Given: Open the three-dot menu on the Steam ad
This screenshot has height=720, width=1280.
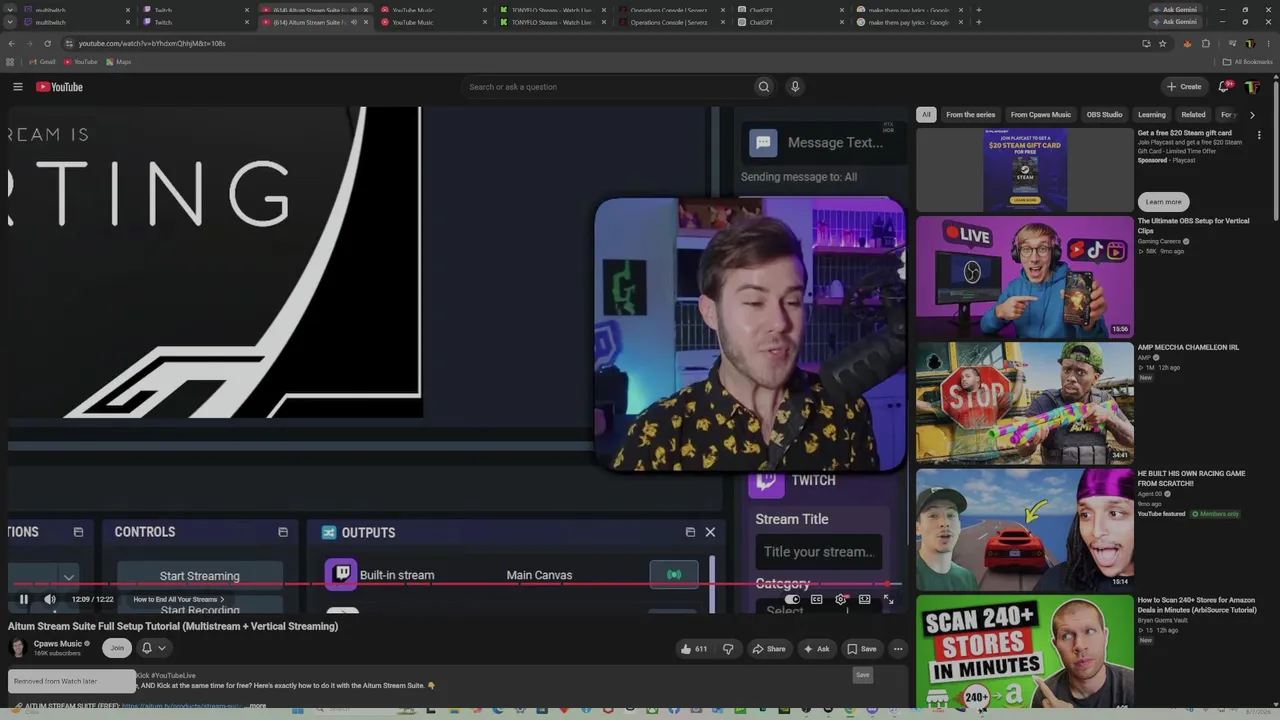Looking at the screenshot, I should coord(1259,135).
